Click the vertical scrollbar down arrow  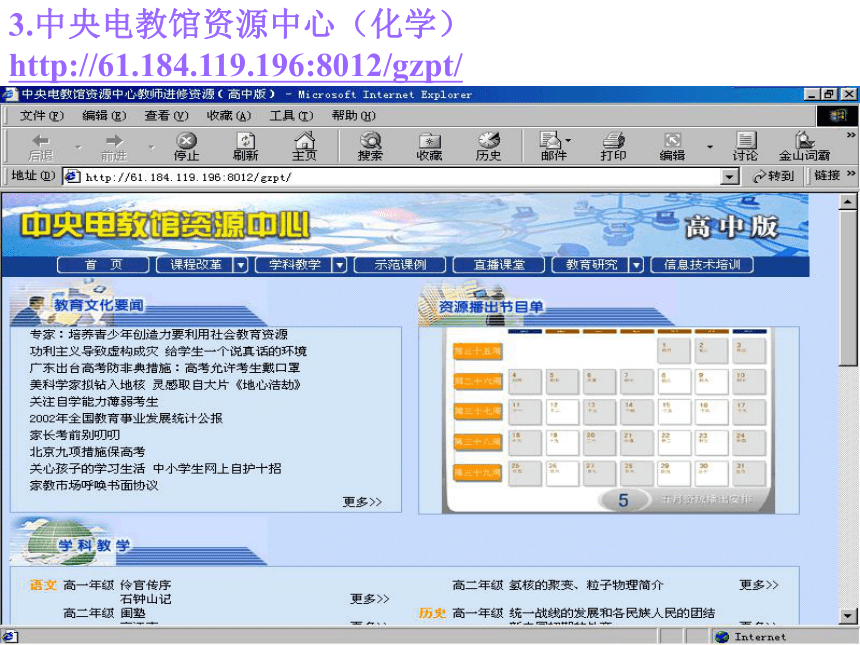pyautogui.click(x=848, y=616)
